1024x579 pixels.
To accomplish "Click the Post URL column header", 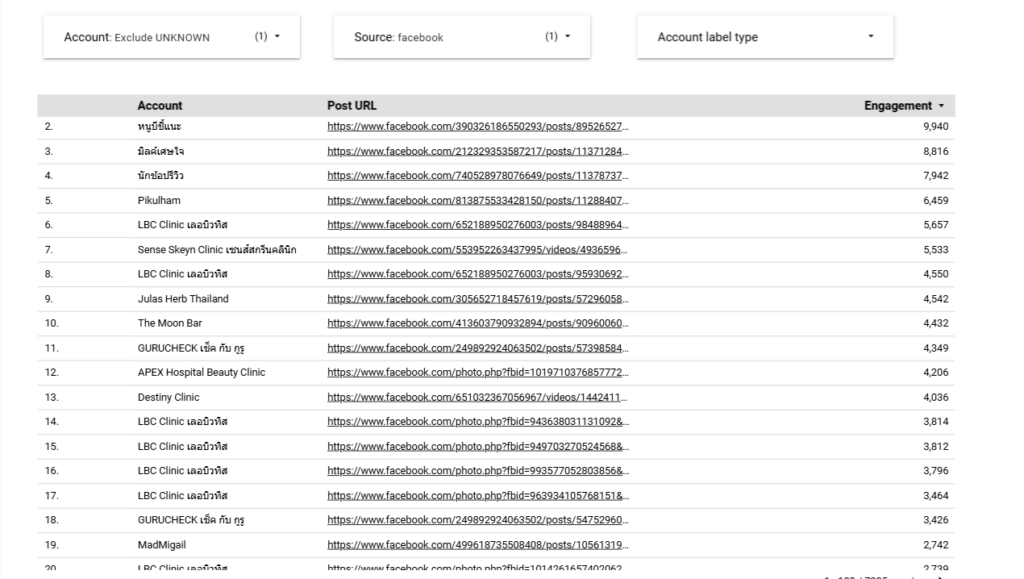I will coord(351,106).
